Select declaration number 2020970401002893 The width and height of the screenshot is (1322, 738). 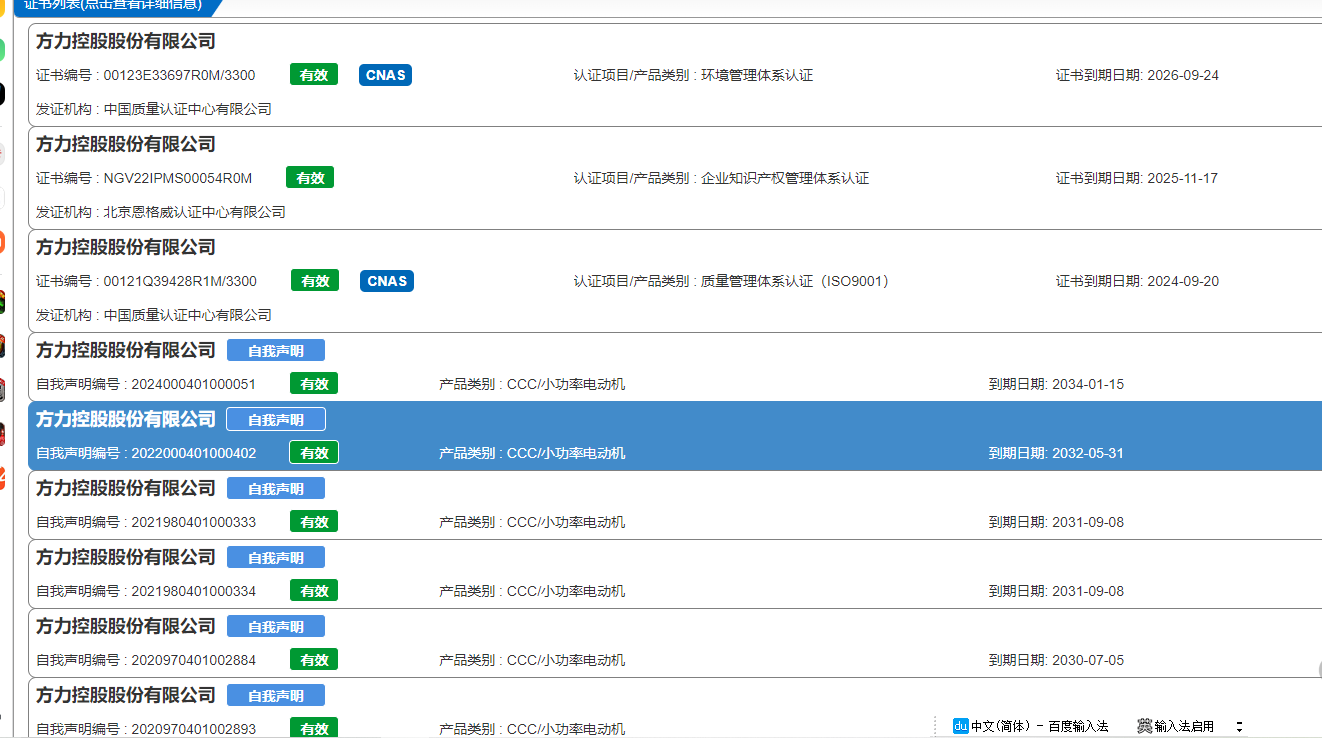[194, 729]
